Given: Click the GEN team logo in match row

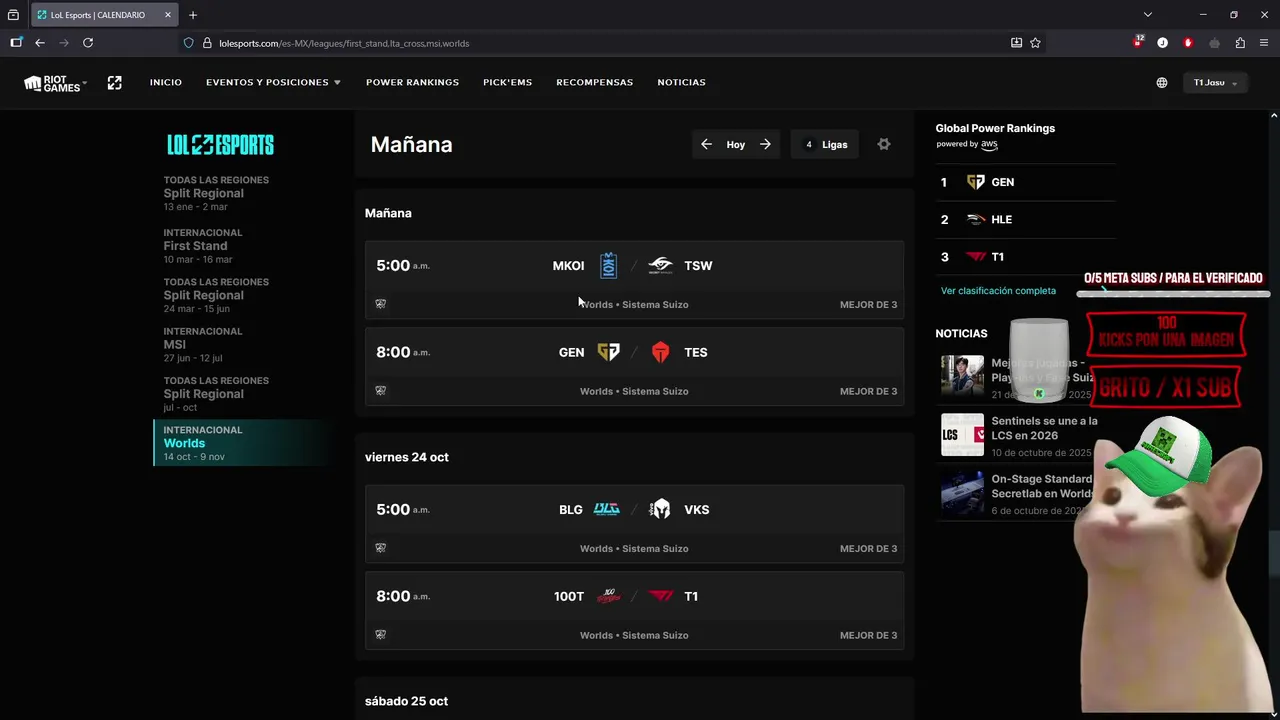Looking at the screenshot, I should 608,352.
